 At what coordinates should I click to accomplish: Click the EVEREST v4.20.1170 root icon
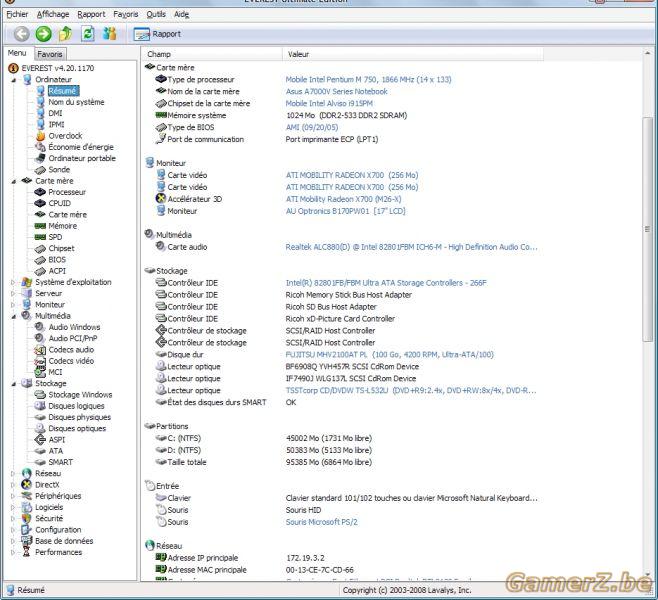click(x=13, y=68)
